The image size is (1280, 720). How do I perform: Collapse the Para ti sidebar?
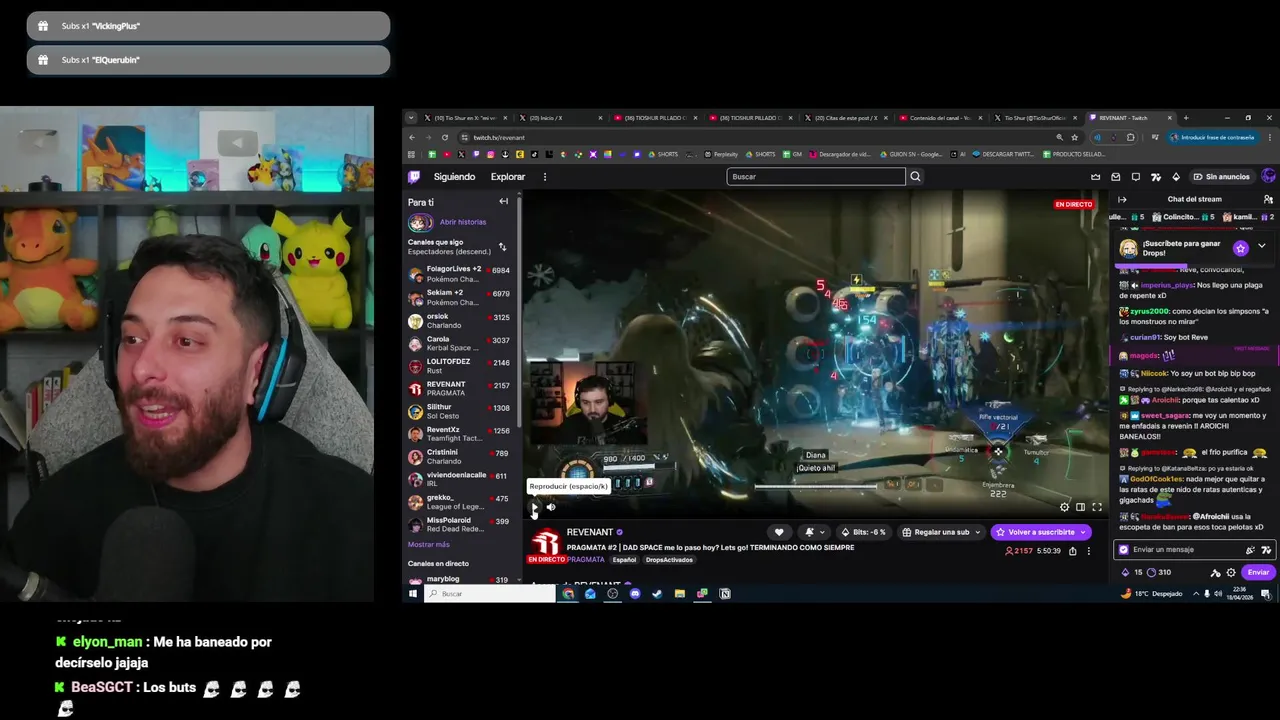[x=503, y=202]
